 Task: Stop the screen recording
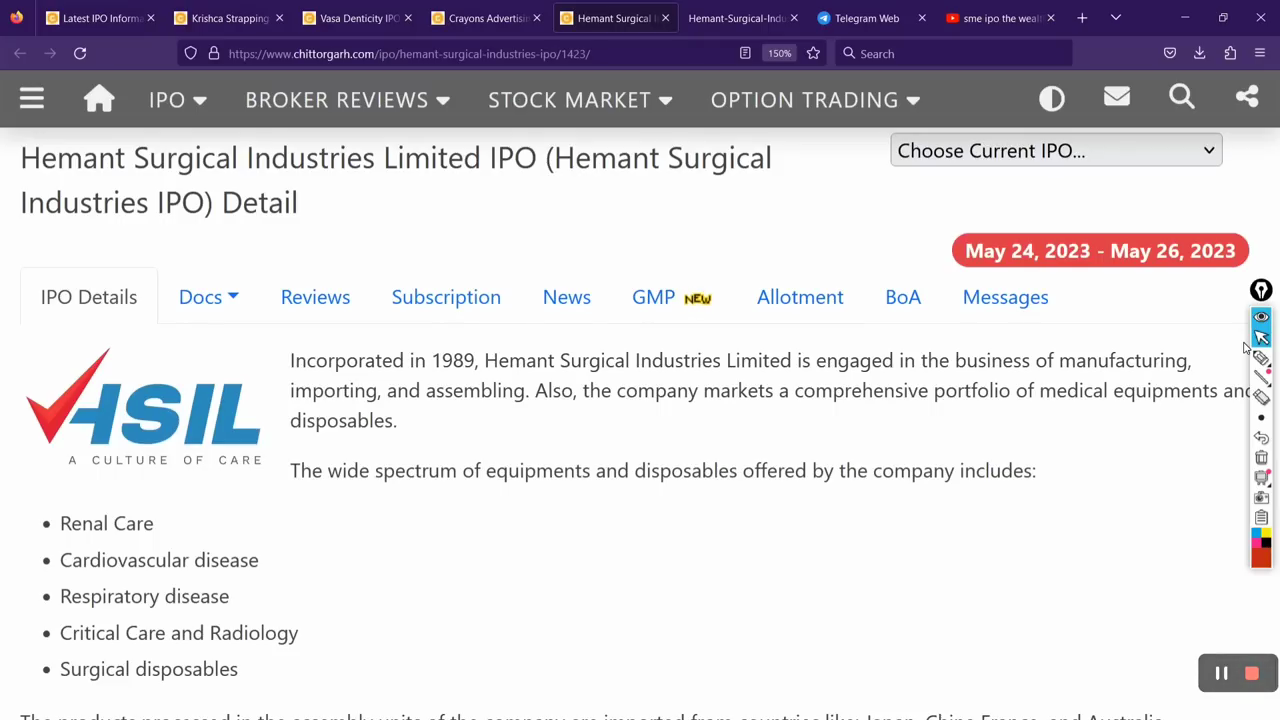(x=1252, y=673)
